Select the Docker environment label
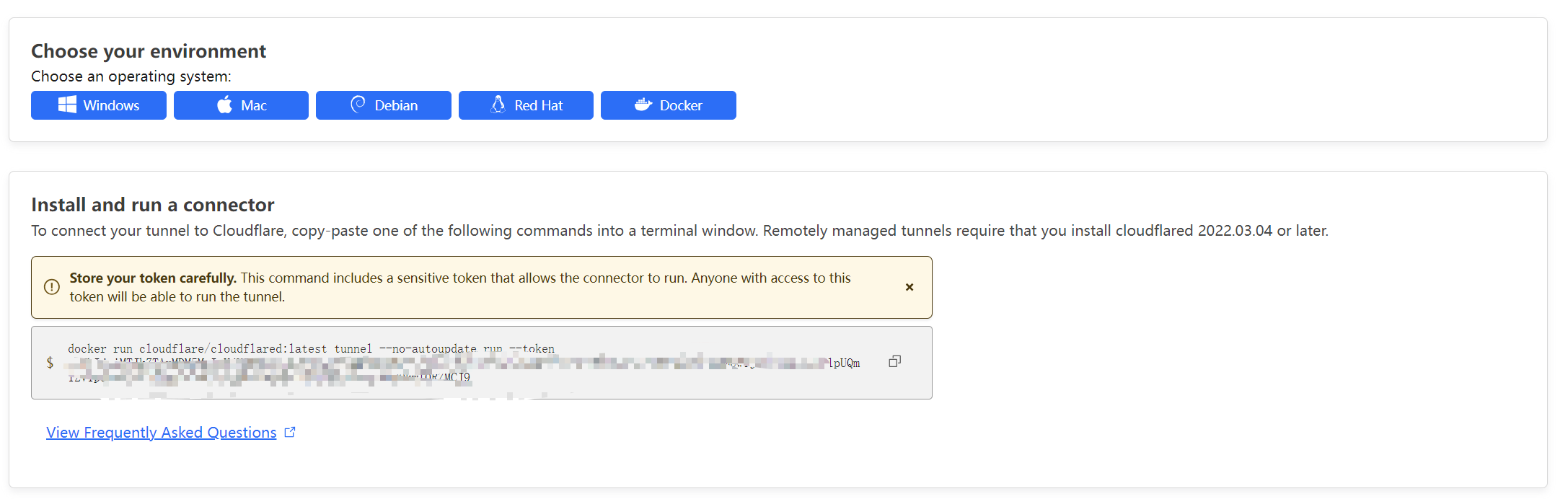This screenshot has height=499, width=1568. 681,105
